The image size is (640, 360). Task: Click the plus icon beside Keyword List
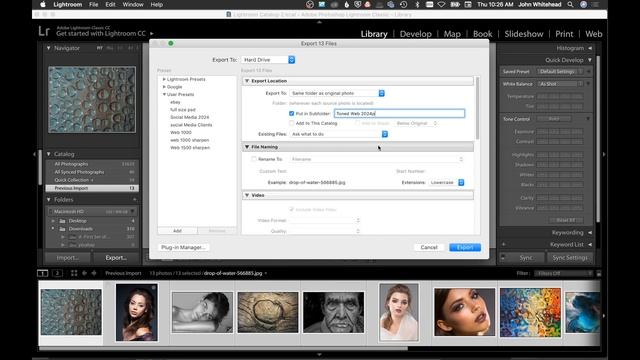point(504,244)
